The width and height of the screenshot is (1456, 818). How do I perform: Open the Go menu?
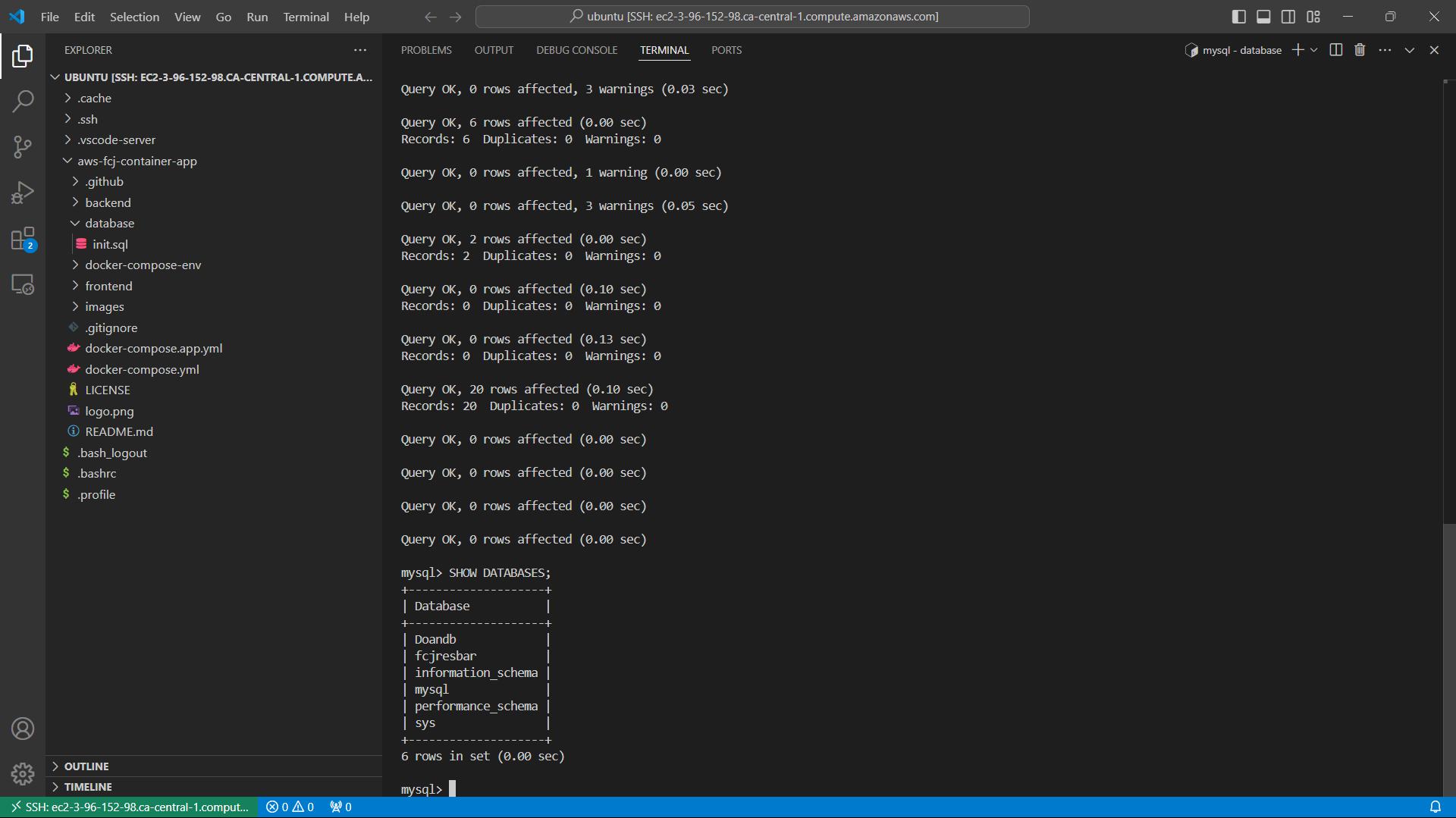[223, 17]
